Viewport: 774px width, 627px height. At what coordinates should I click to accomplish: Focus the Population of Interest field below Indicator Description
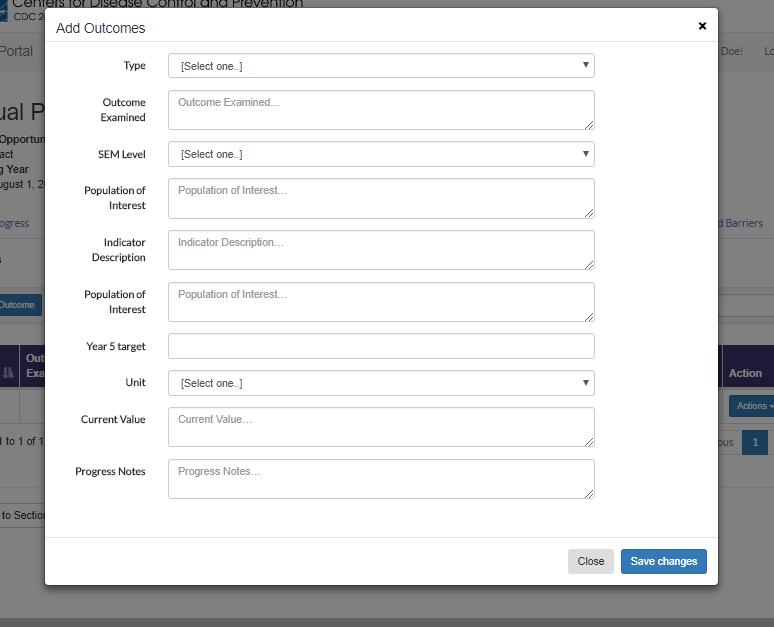point(381,302)
